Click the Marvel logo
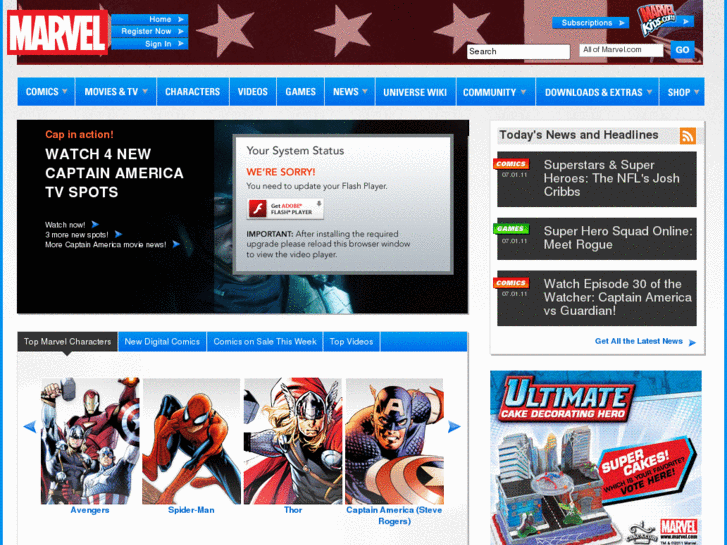 [57, 32]
